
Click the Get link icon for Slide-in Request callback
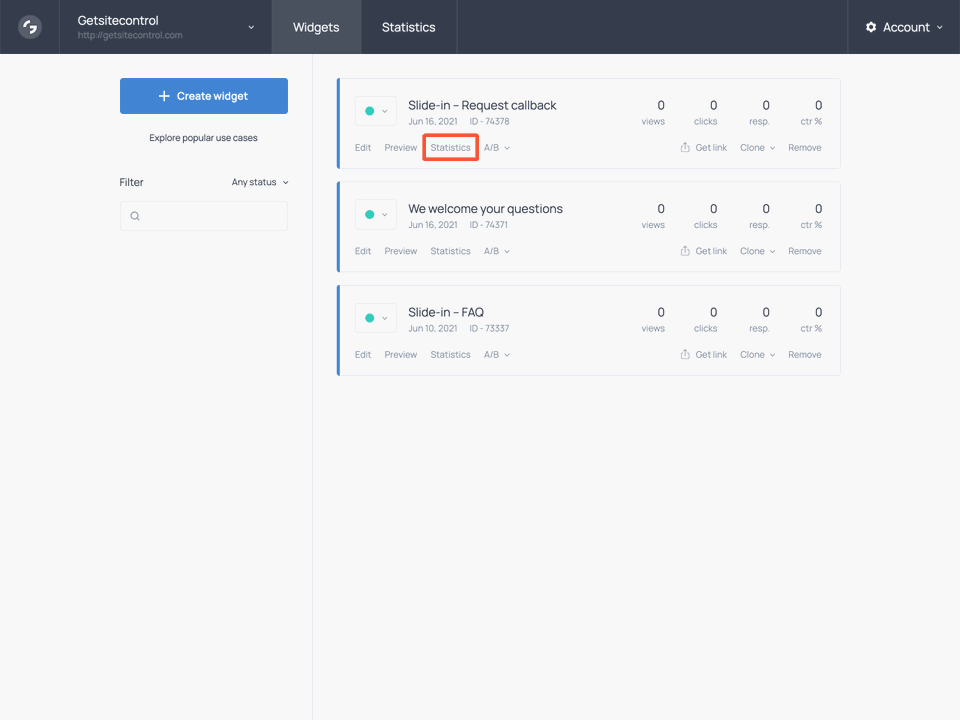pyautogui.click(x=685, y=147)
